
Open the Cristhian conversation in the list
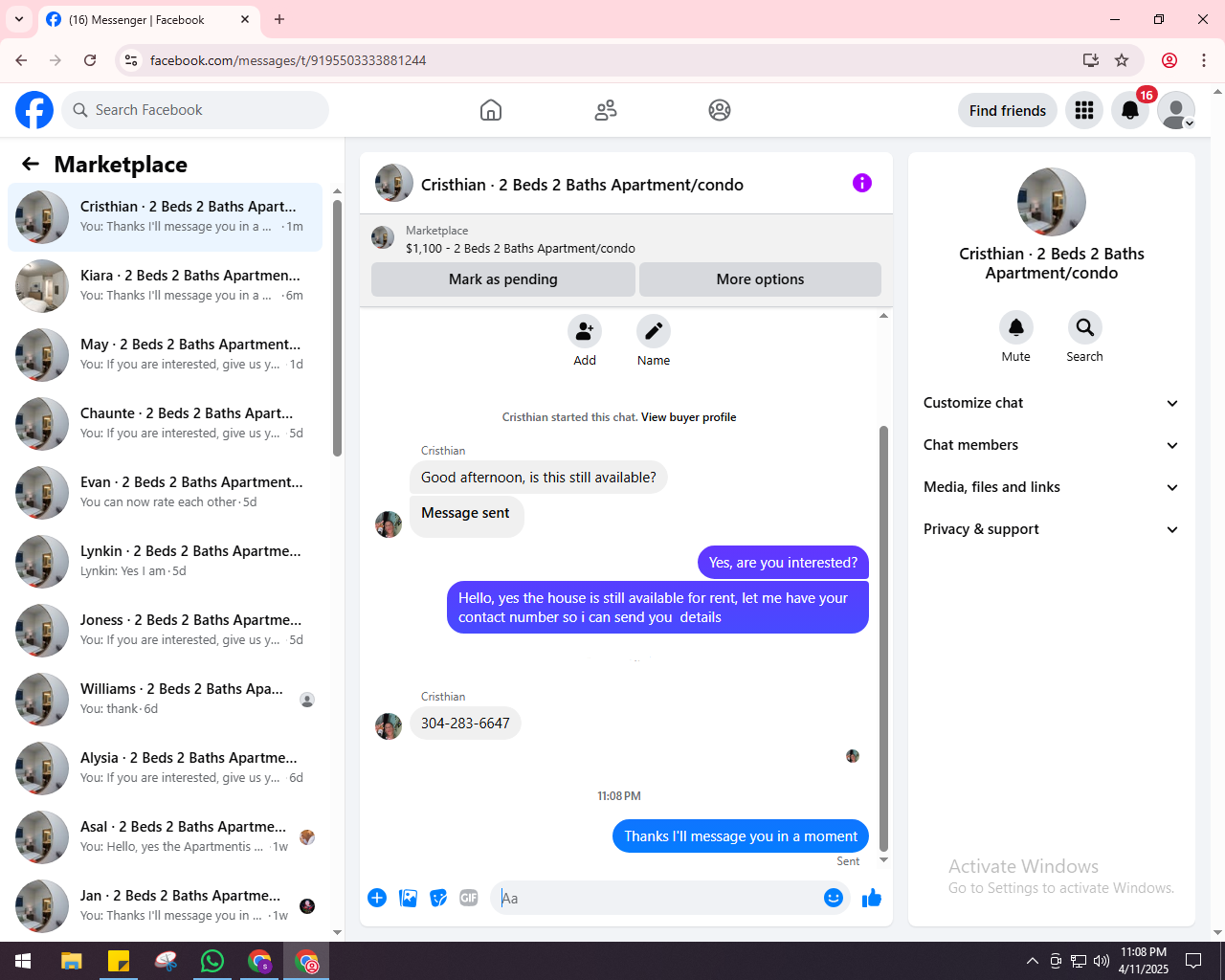165,217
